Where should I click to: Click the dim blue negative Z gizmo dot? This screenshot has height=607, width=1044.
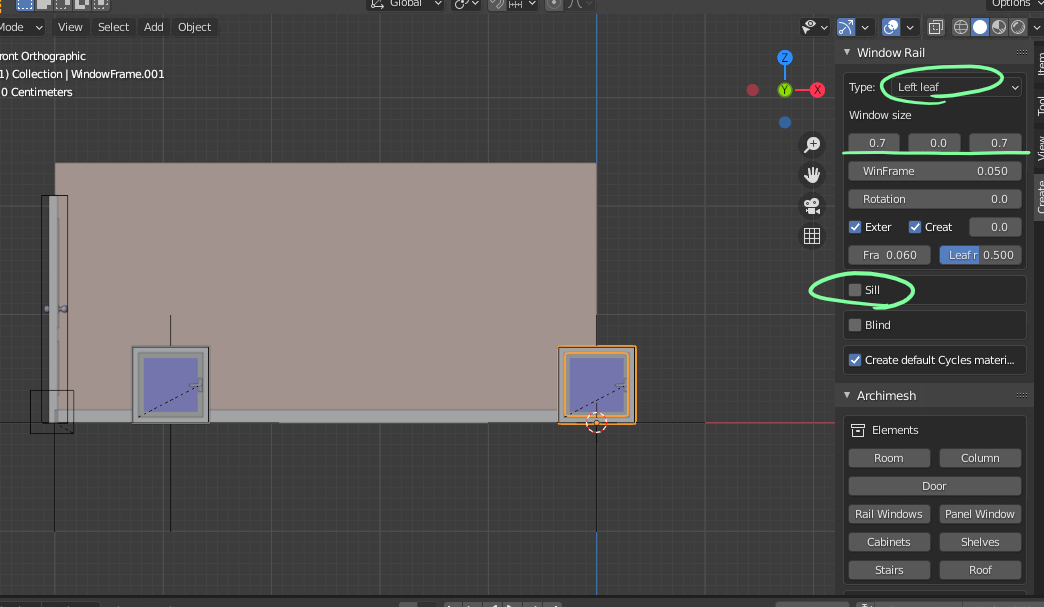click(x=785, y=122)
